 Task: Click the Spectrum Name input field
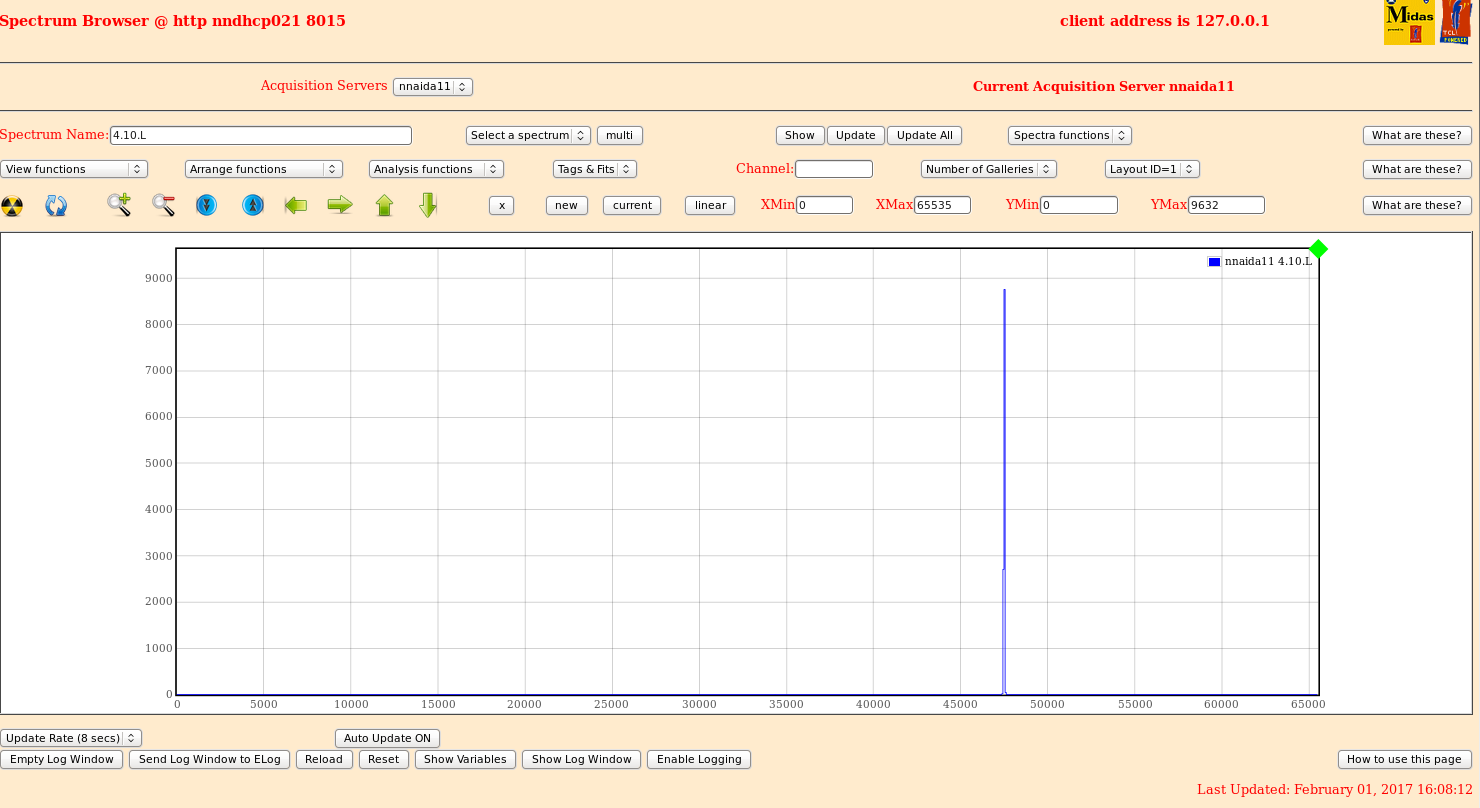(260, 135)
